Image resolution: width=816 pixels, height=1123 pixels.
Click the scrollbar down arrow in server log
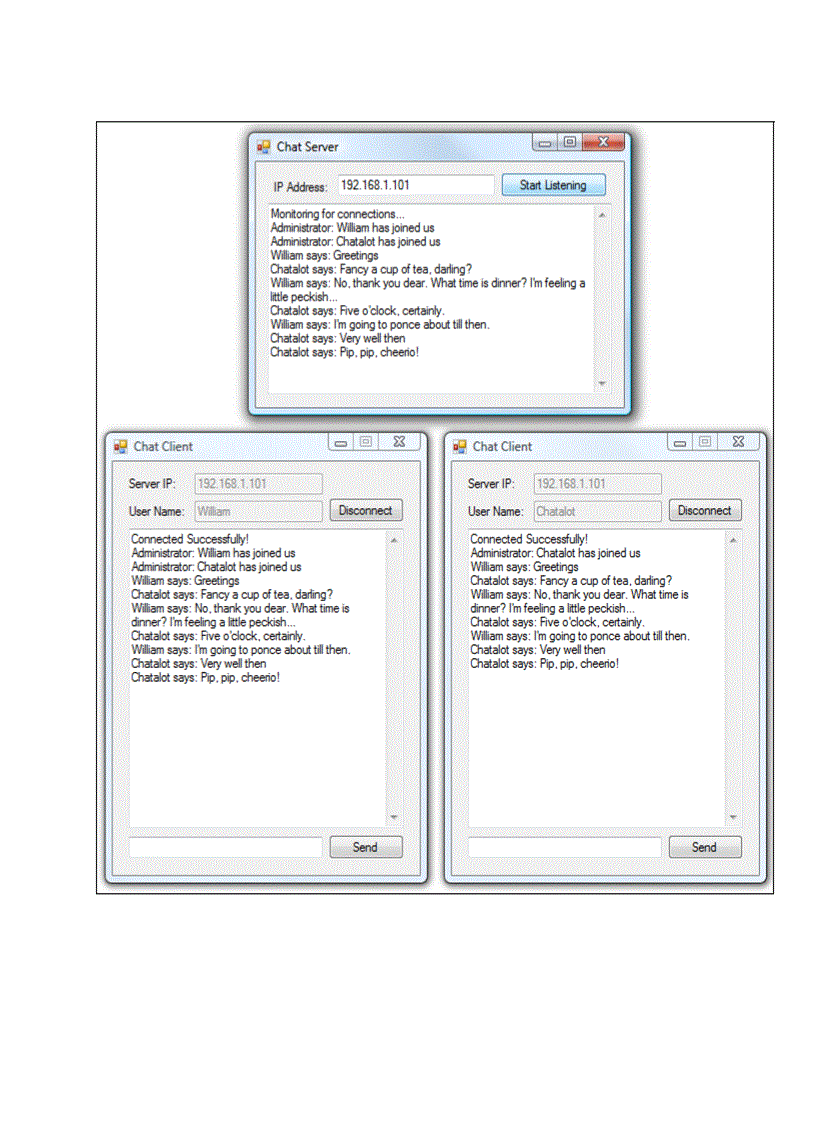601,384
